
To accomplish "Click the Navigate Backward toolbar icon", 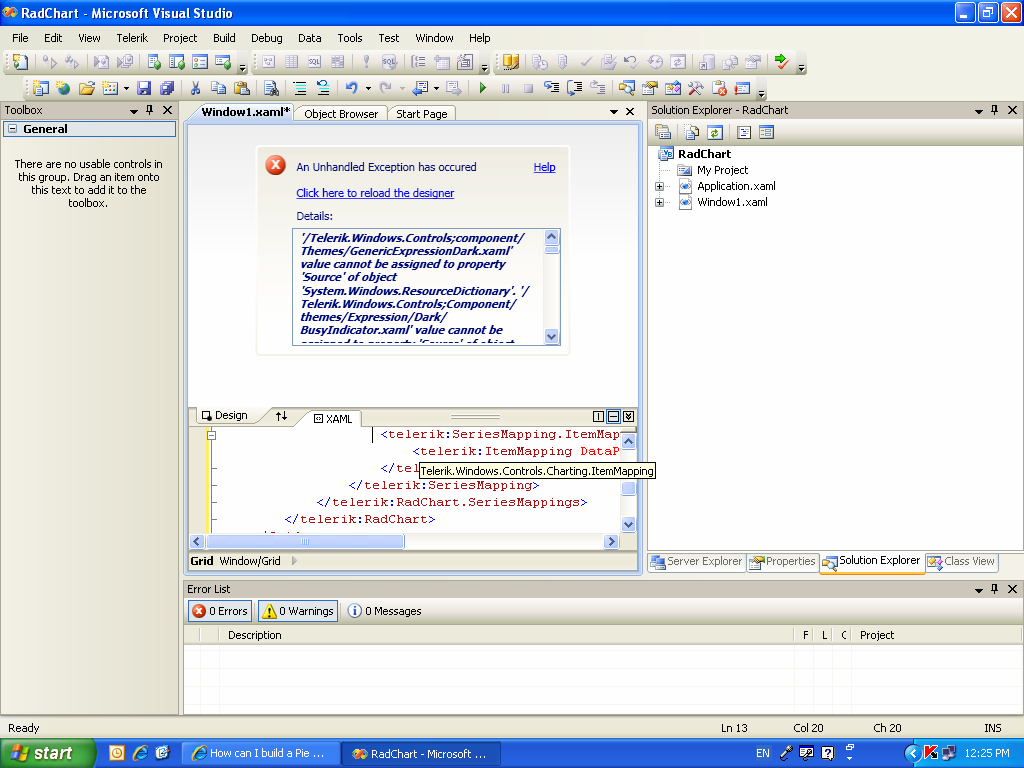I will 420,88.
